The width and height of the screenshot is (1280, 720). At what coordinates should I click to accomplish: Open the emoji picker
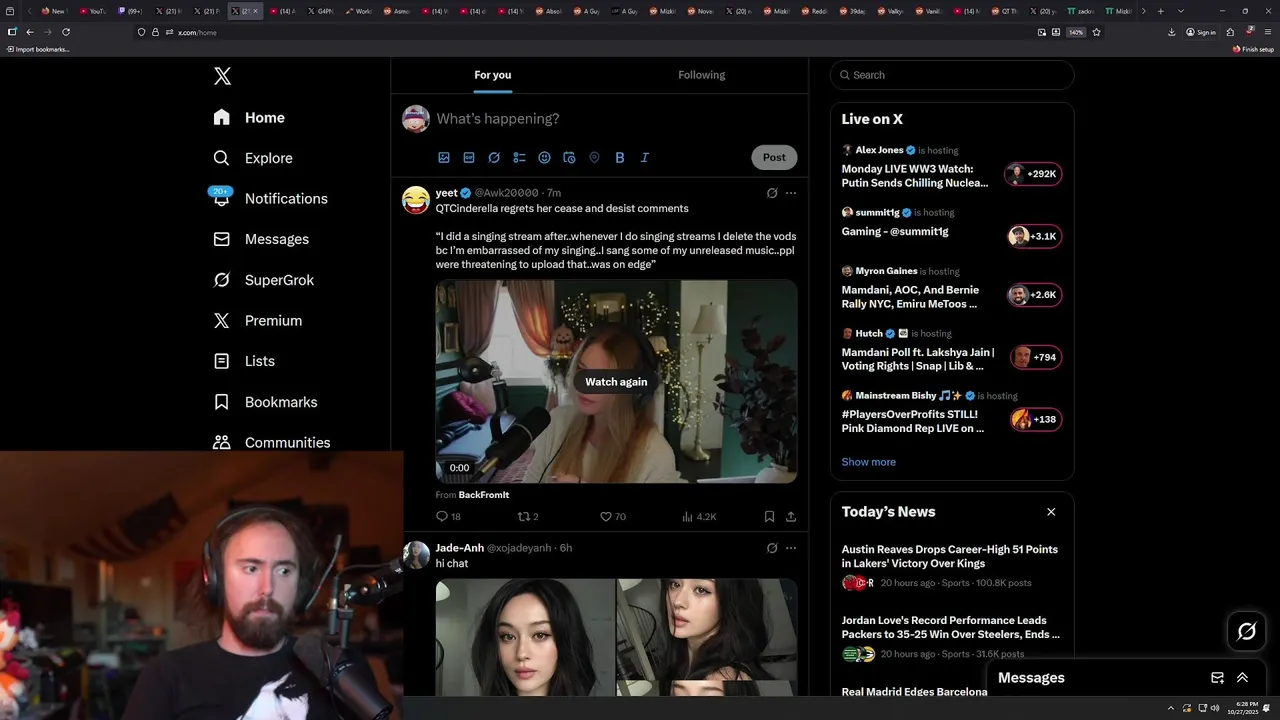coord(544,157)
